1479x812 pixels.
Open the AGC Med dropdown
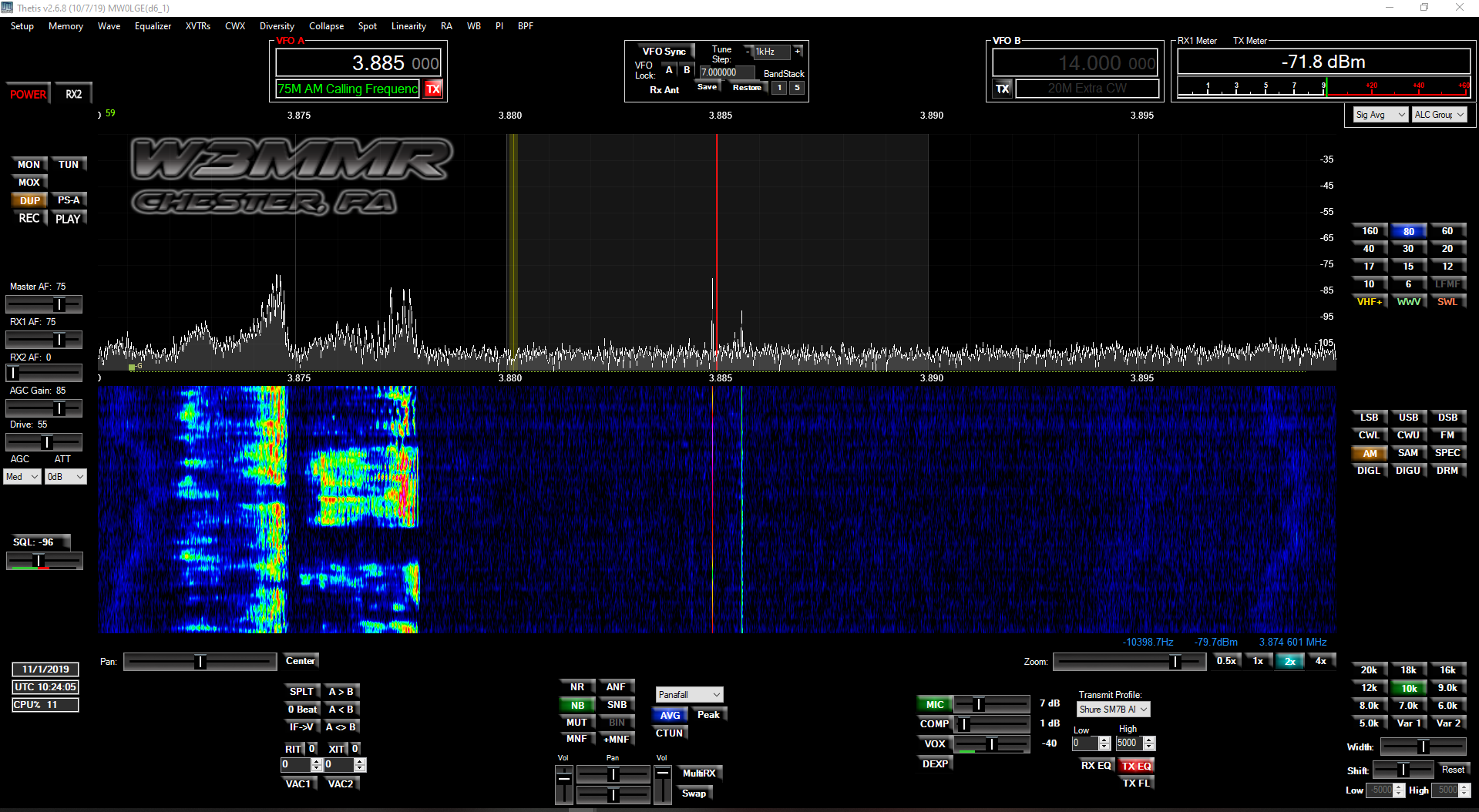22,477
